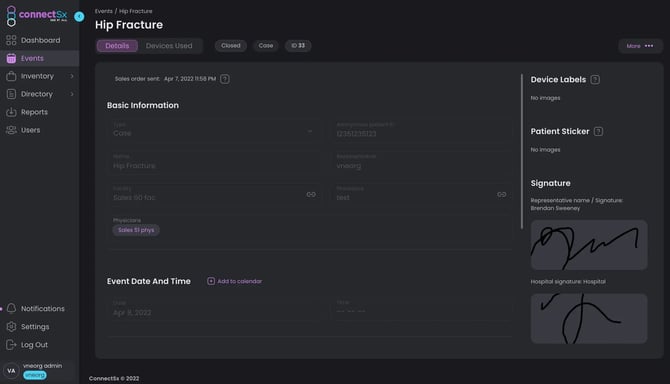Expand the Inventory submenu chevron
The image size is (670, 384).
[72, 76]
